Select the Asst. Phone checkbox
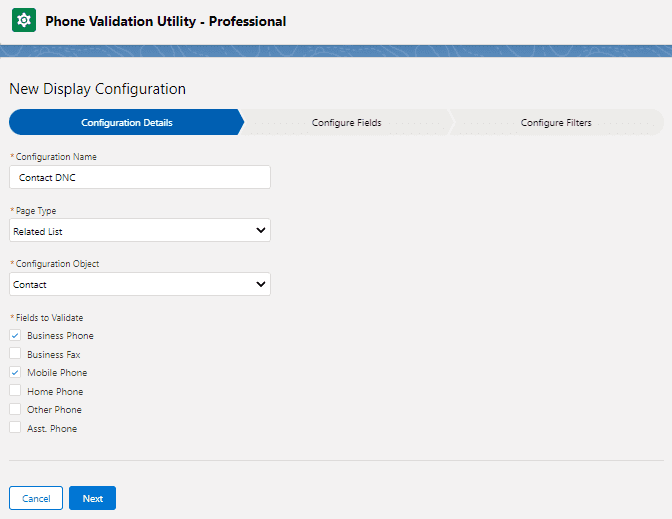This screenshot has height=519, width=672. (x=15, y=428)
